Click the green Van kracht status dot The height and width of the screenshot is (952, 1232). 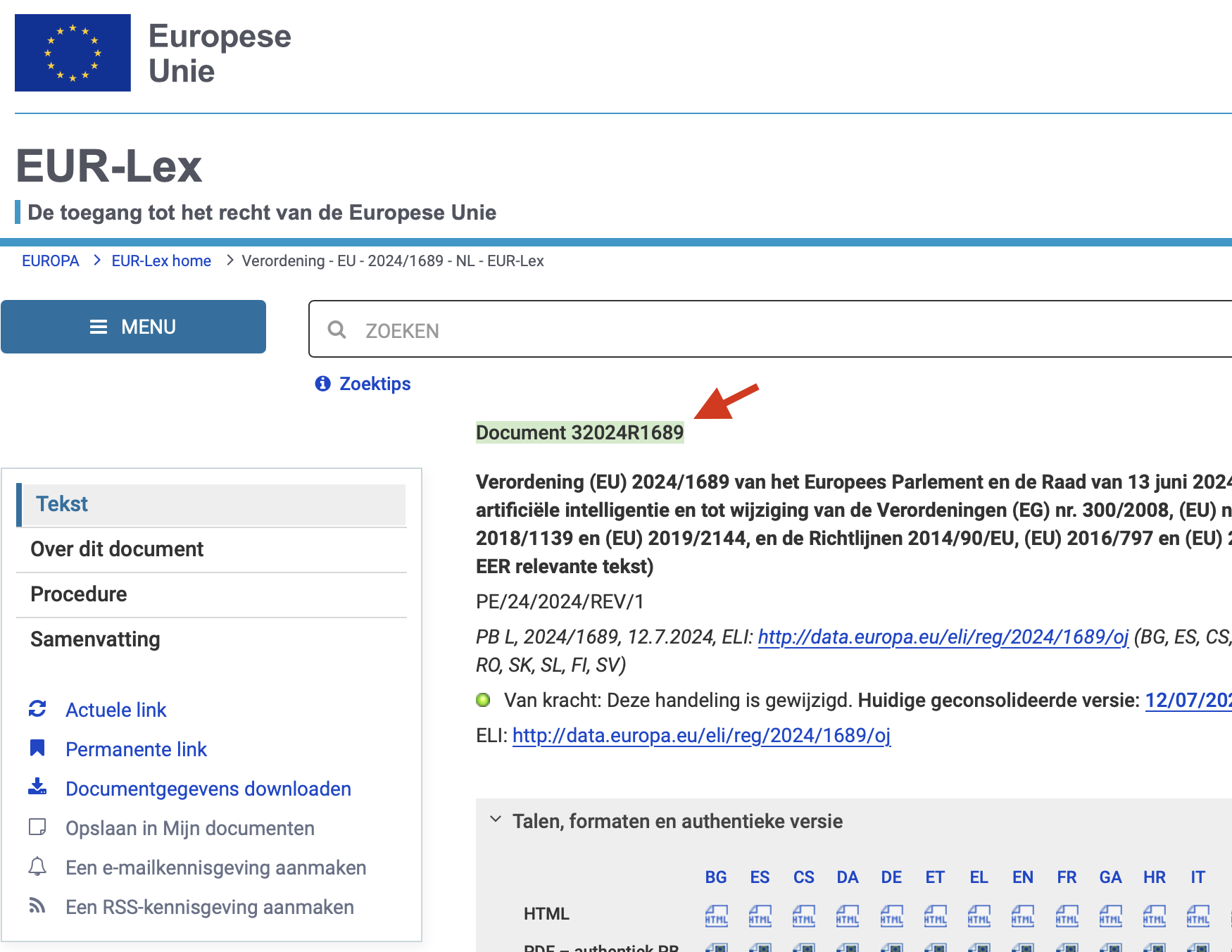483,700
